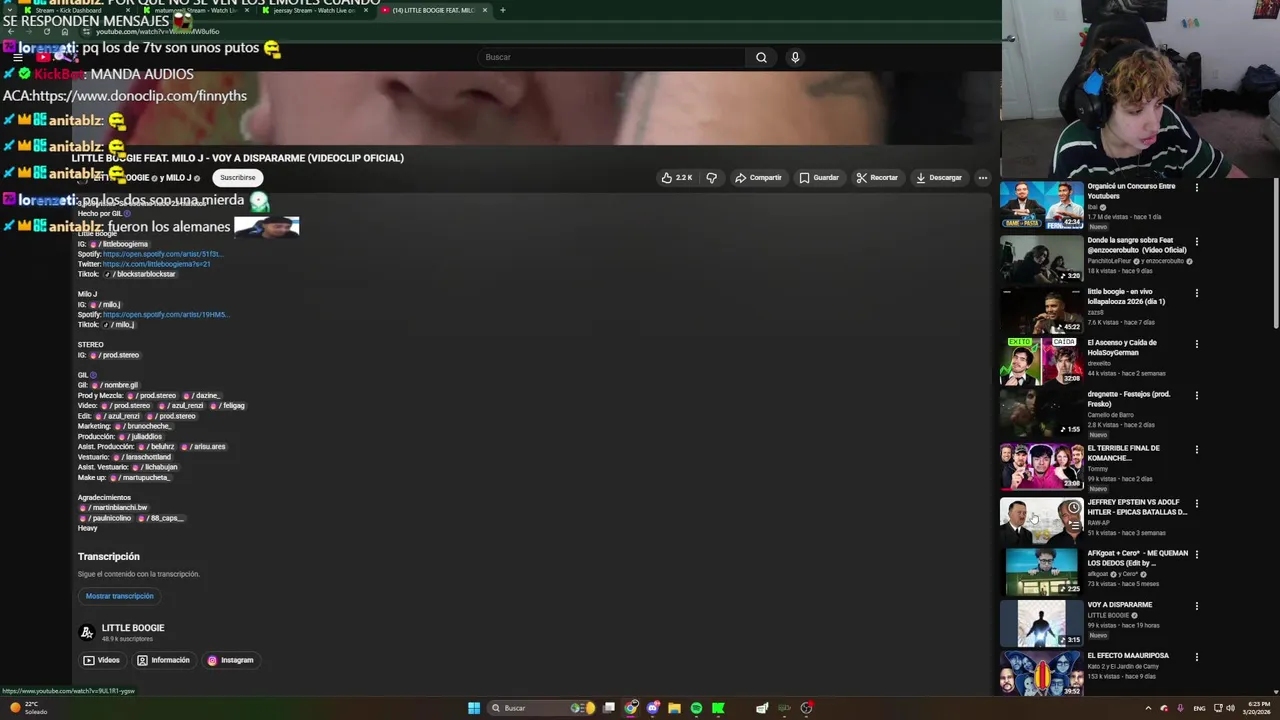Open the new browser tab plus button
Image resolution: width=1280 pixels, height=720 pixels.
click(502, 10)
